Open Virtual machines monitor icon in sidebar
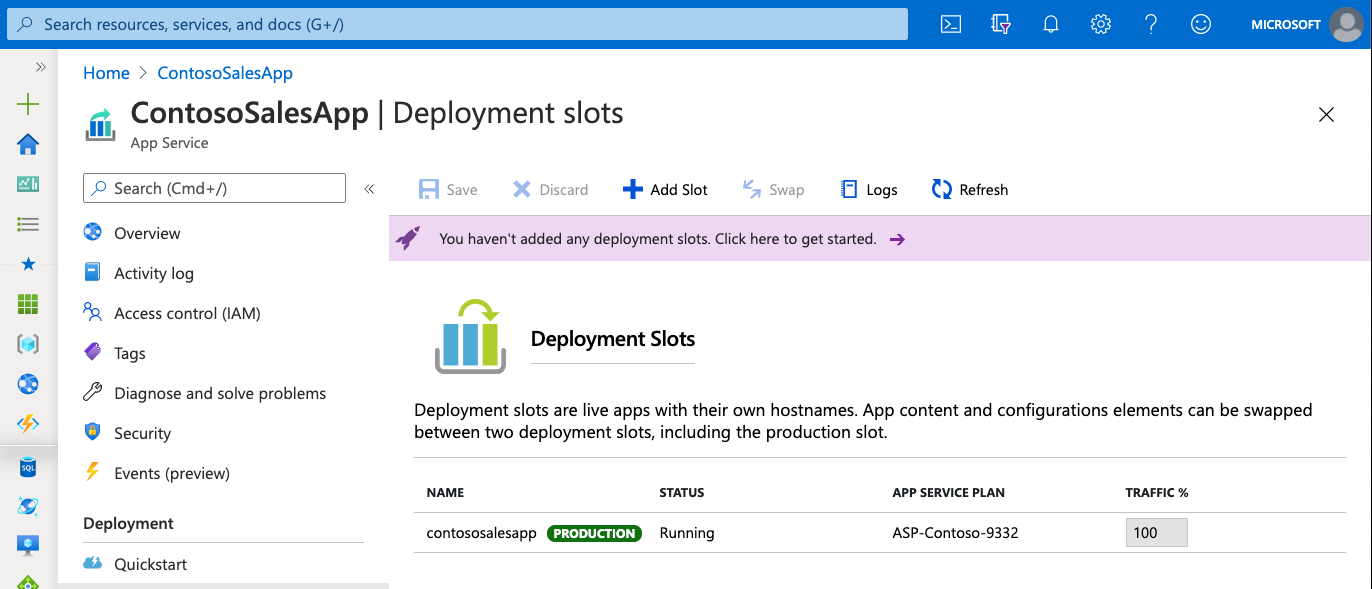This screenshot has width=1372, height=589. 28,545
